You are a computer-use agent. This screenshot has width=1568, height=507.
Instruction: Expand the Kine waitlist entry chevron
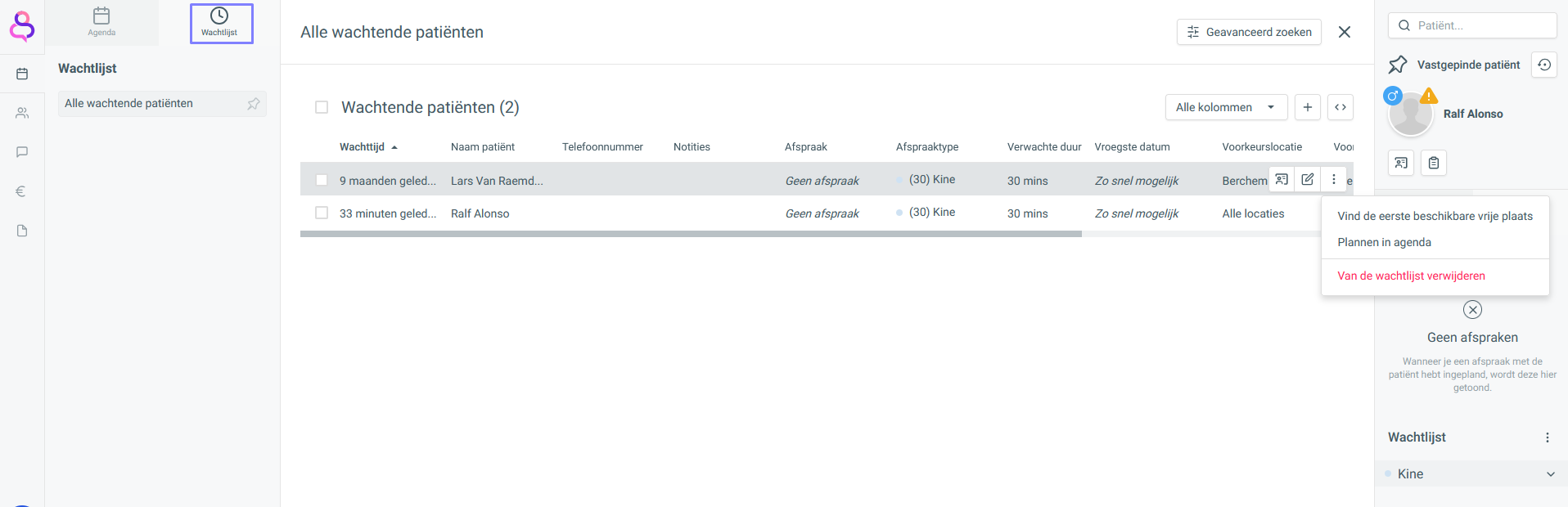[x=1550, y=474]
